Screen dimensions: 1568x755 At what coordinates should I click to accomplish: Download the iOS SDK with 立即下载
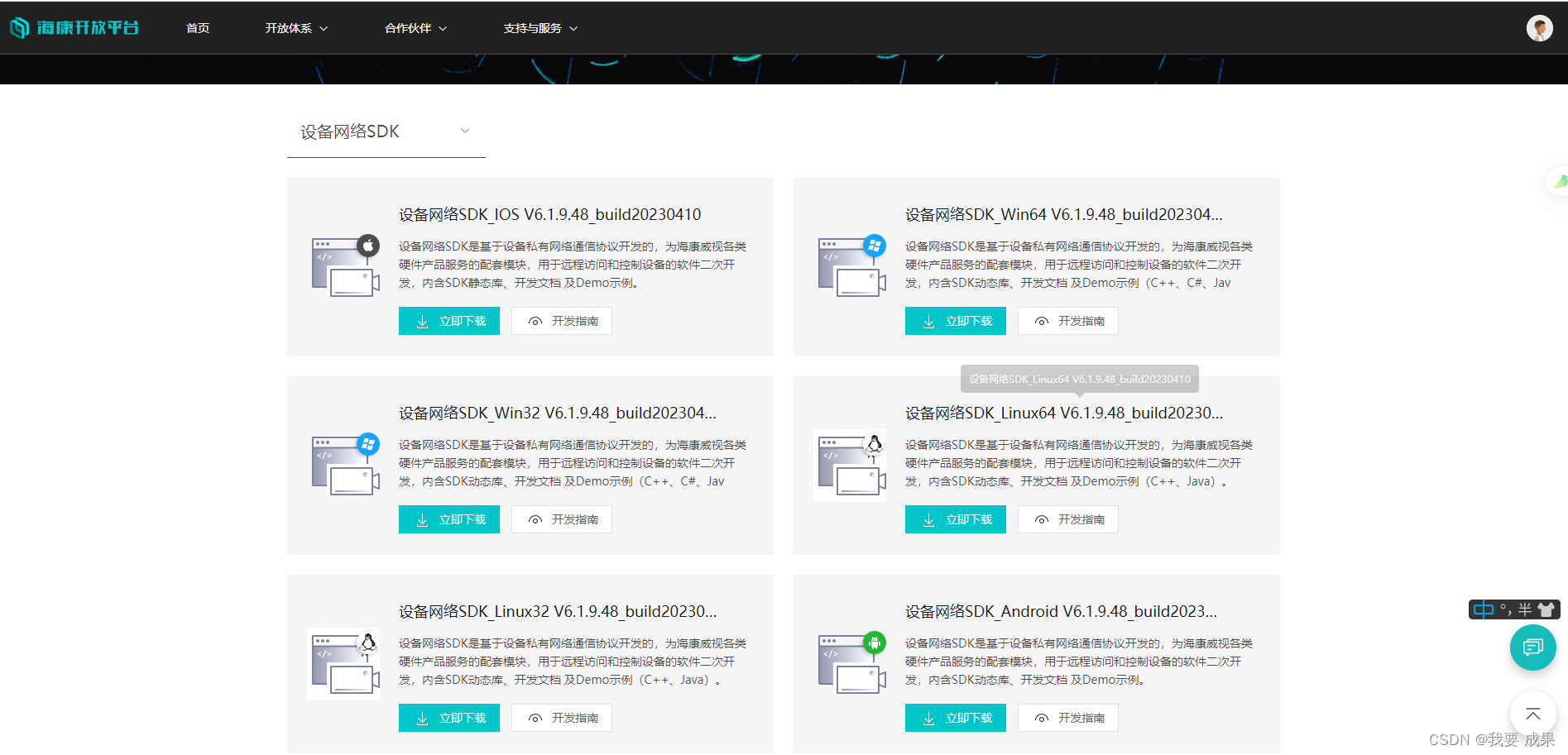point(449,321)
